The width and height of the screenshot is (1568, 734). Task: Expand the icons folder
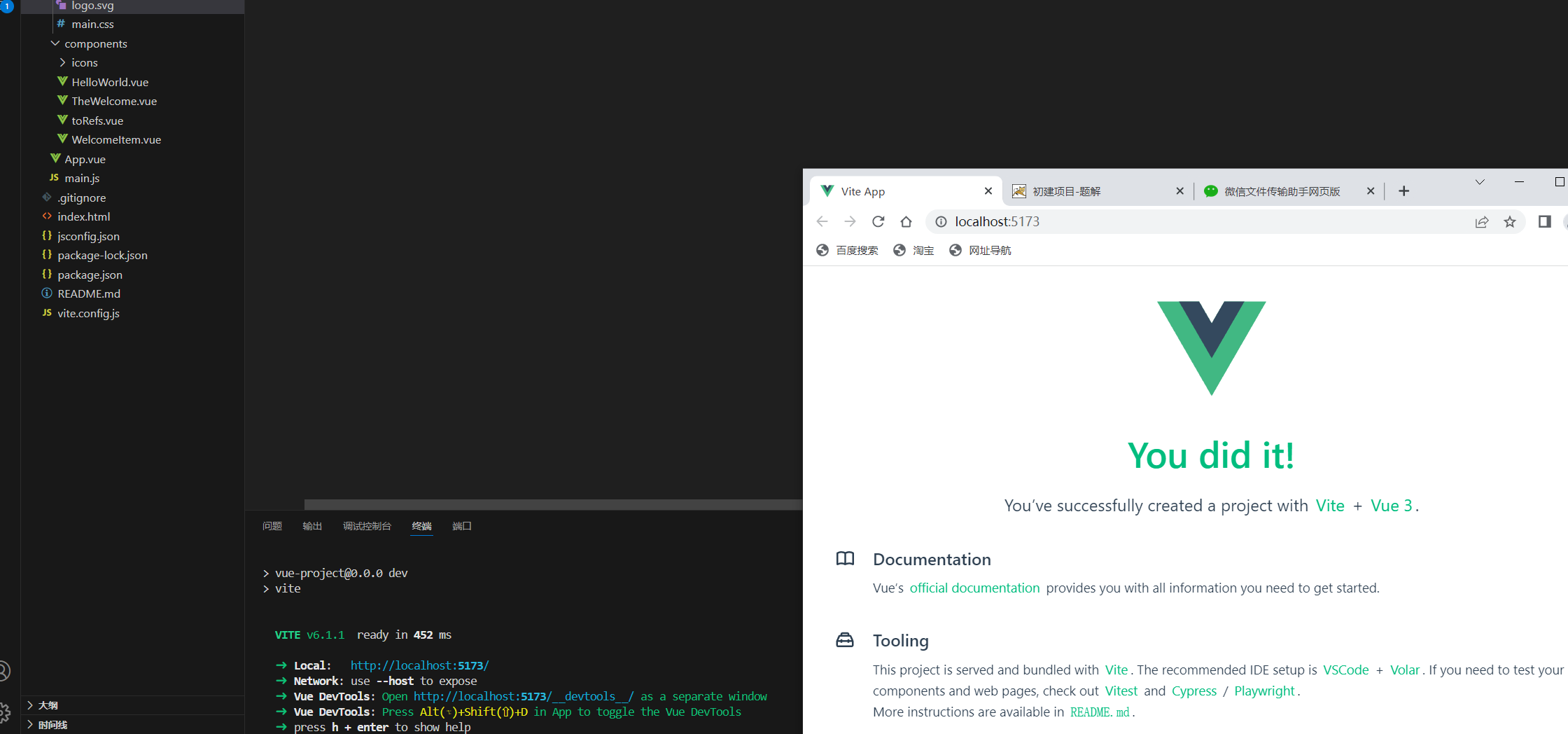[x=133, y=62]
